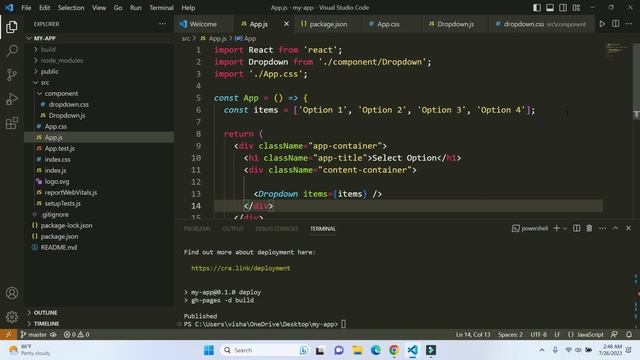Open the Run and Debug view
This screenshot has height=360, width=640.
[x=12, y=99]
